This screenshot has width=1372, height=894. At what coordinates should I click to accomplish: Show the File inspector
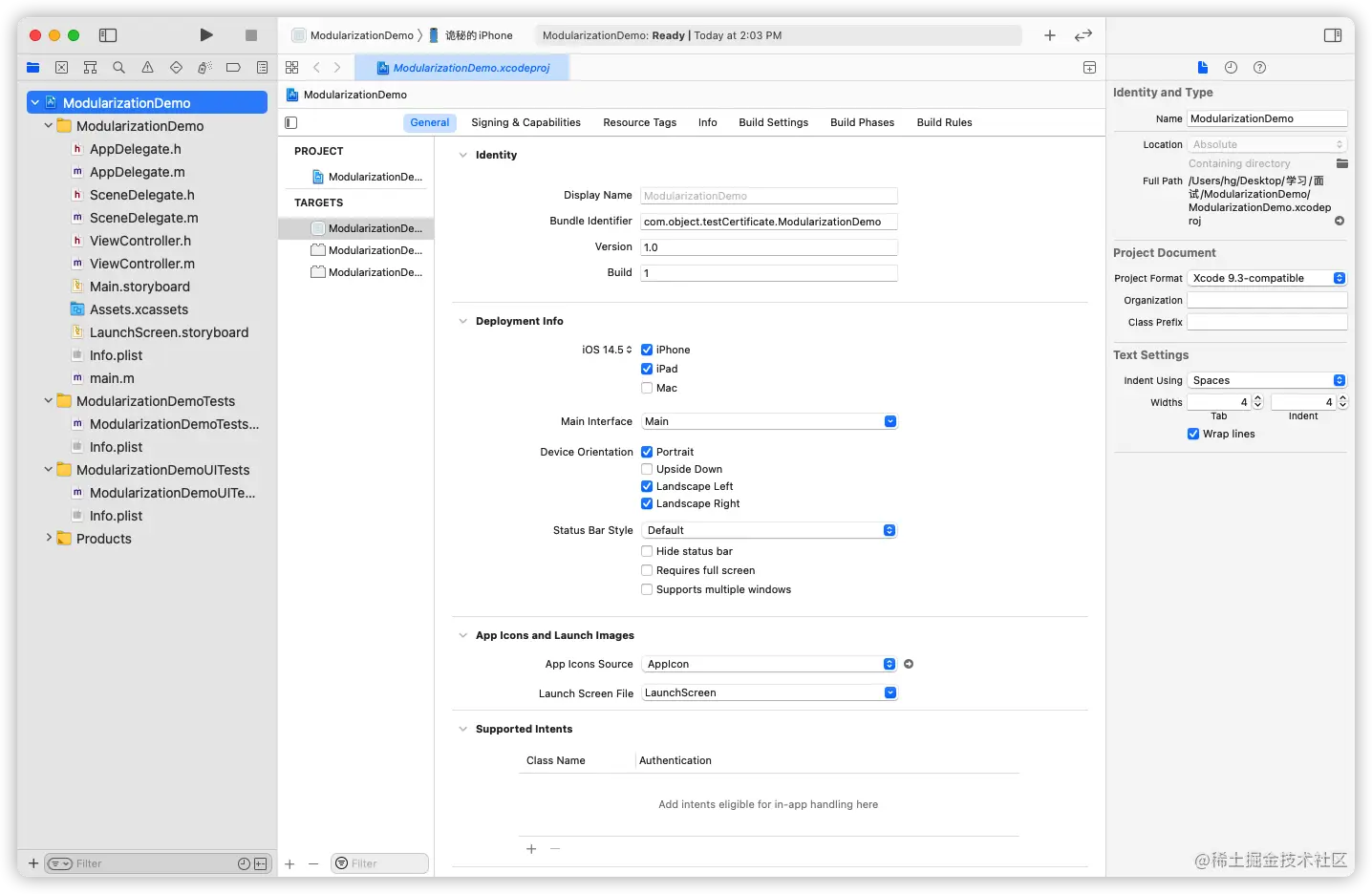(1203, 68)
